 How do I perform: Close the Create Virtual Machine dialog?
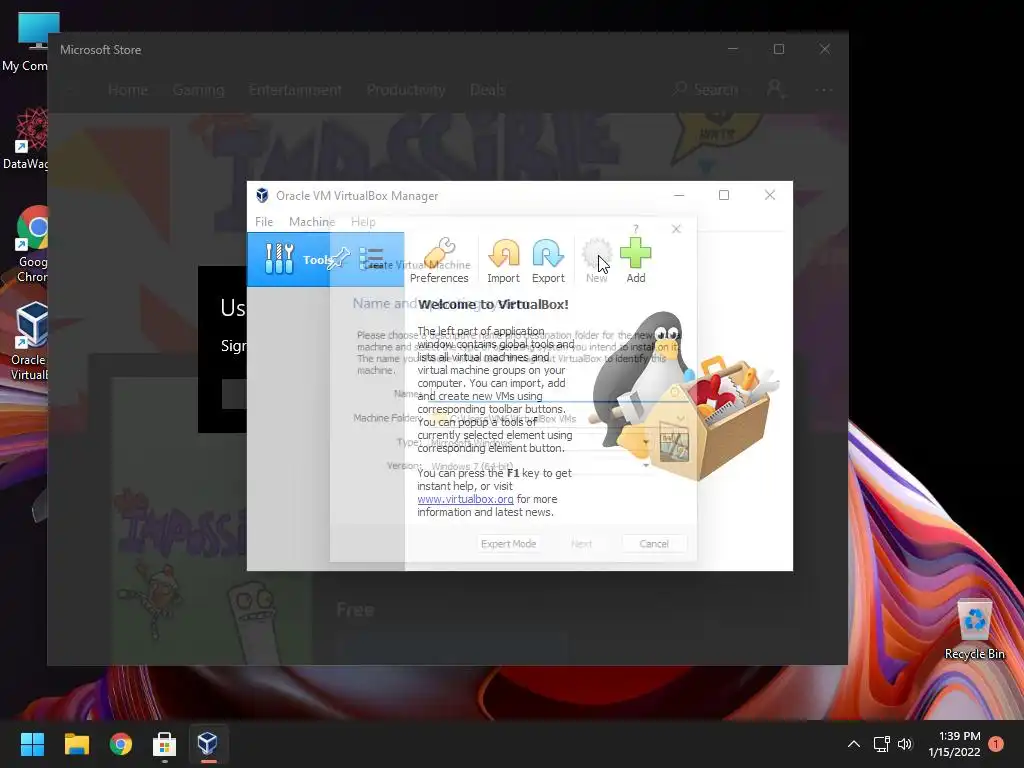pos(676,229)
